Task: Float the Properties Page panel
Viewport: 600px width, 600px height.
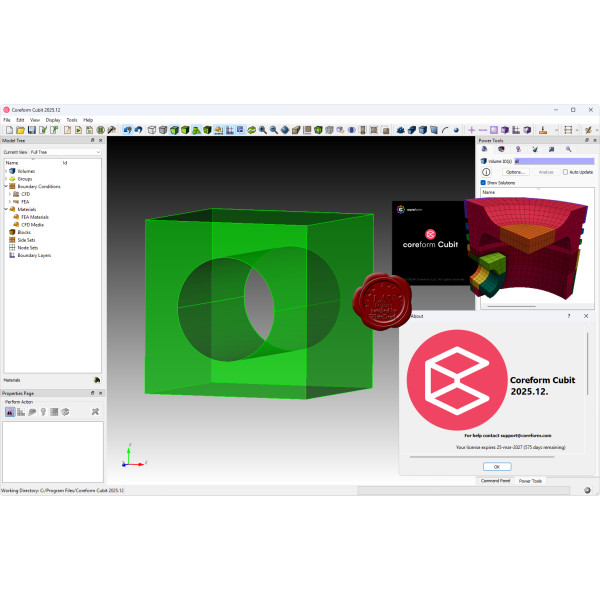Action: (92, 393)
